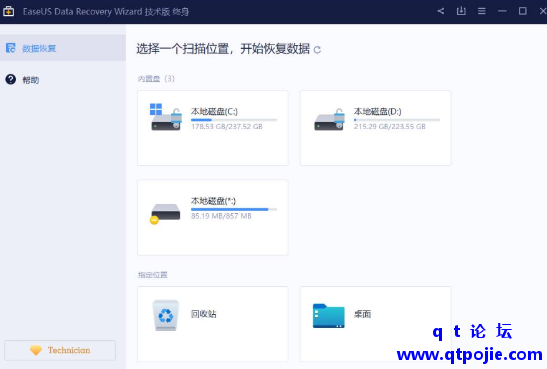Select the 本地磁盘(C:) drive card
Viewport: 547px width, 369px height.
(213, 128)
